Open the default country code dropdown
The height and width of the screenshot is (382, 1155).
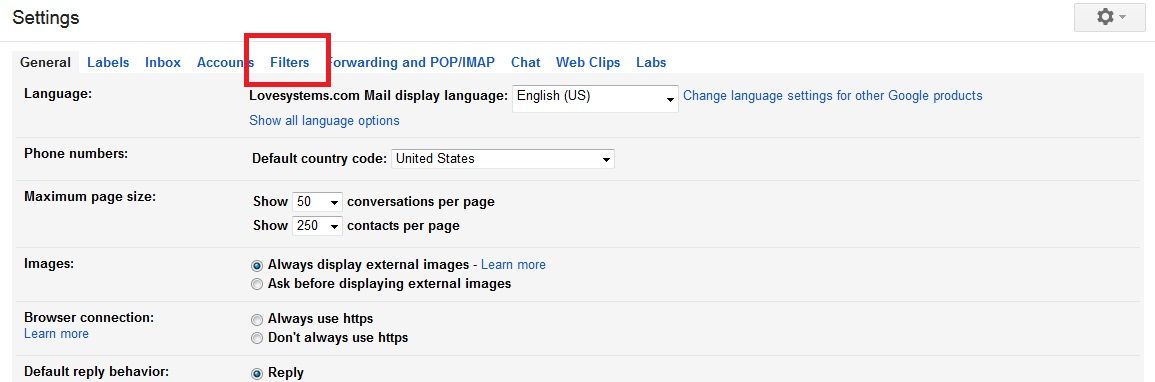click(x=503, y=158)
